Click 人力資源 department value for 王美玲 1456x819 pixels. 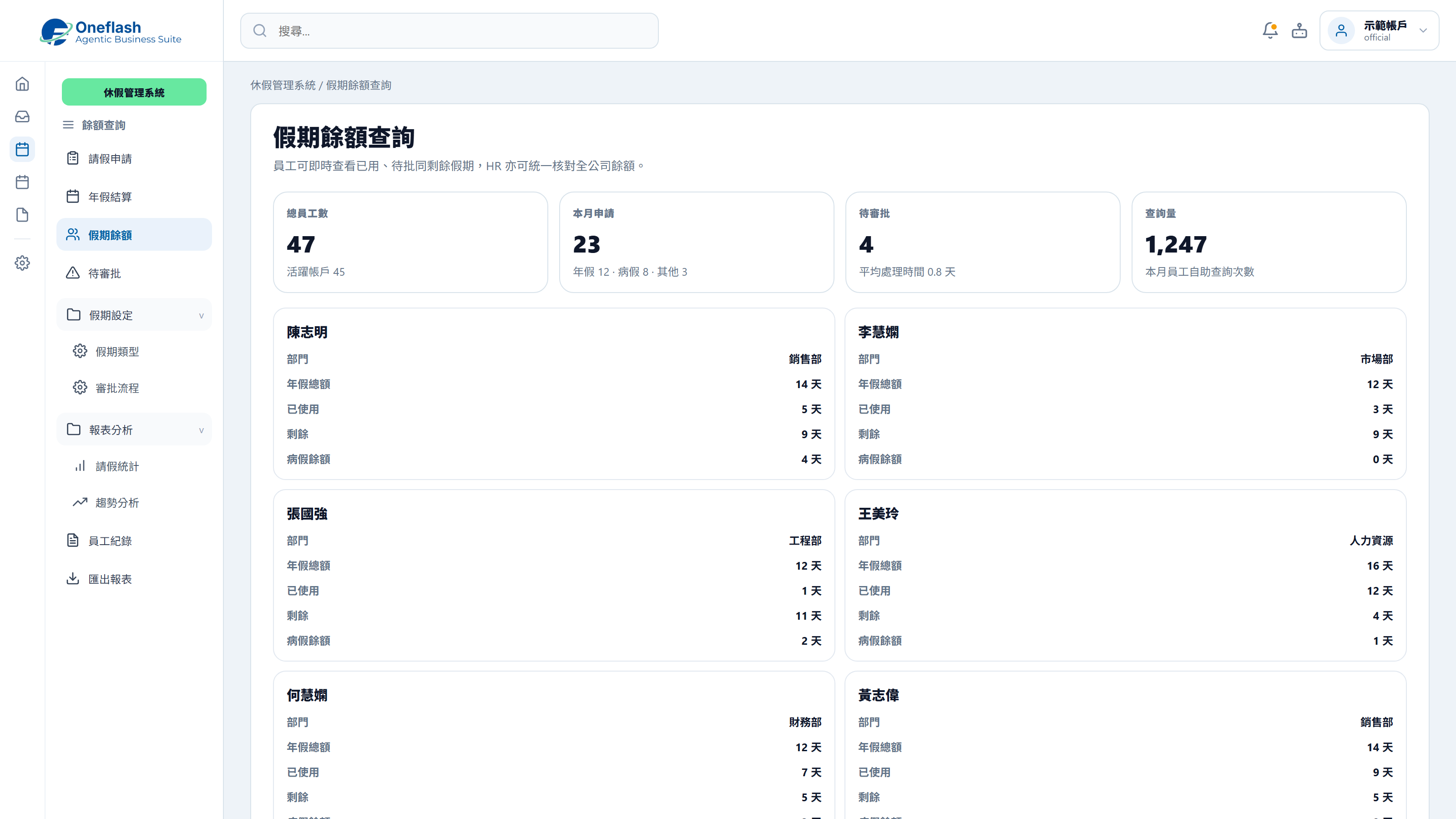(1371, 541)
